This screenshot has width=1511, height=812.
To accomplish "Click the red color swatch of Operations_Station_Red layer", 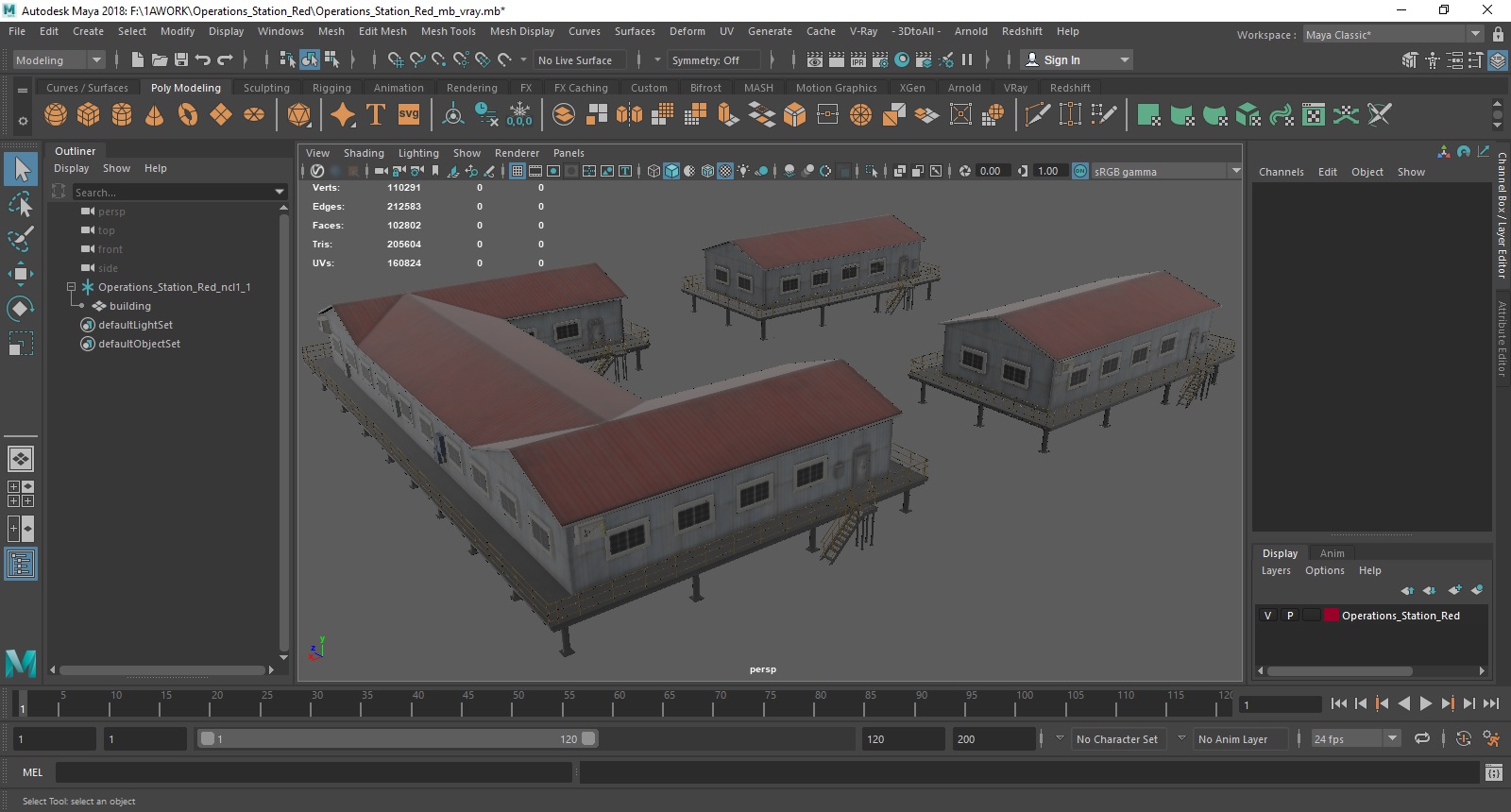I will coord(1331,616).
